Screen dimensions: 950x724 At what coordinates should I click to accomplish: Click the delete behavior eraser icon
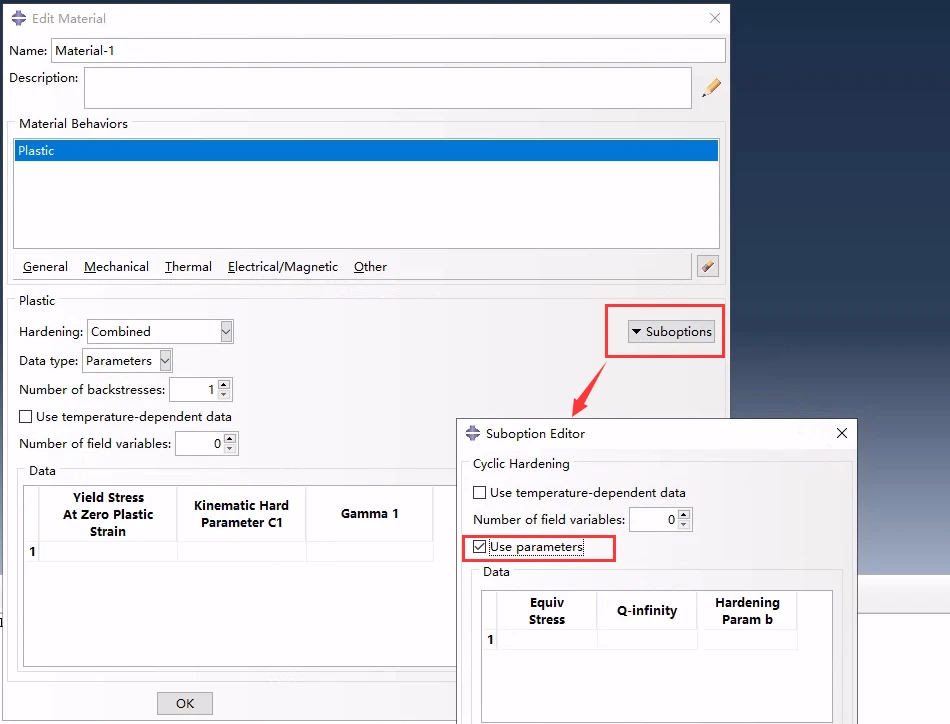click(x=707, y=266)
